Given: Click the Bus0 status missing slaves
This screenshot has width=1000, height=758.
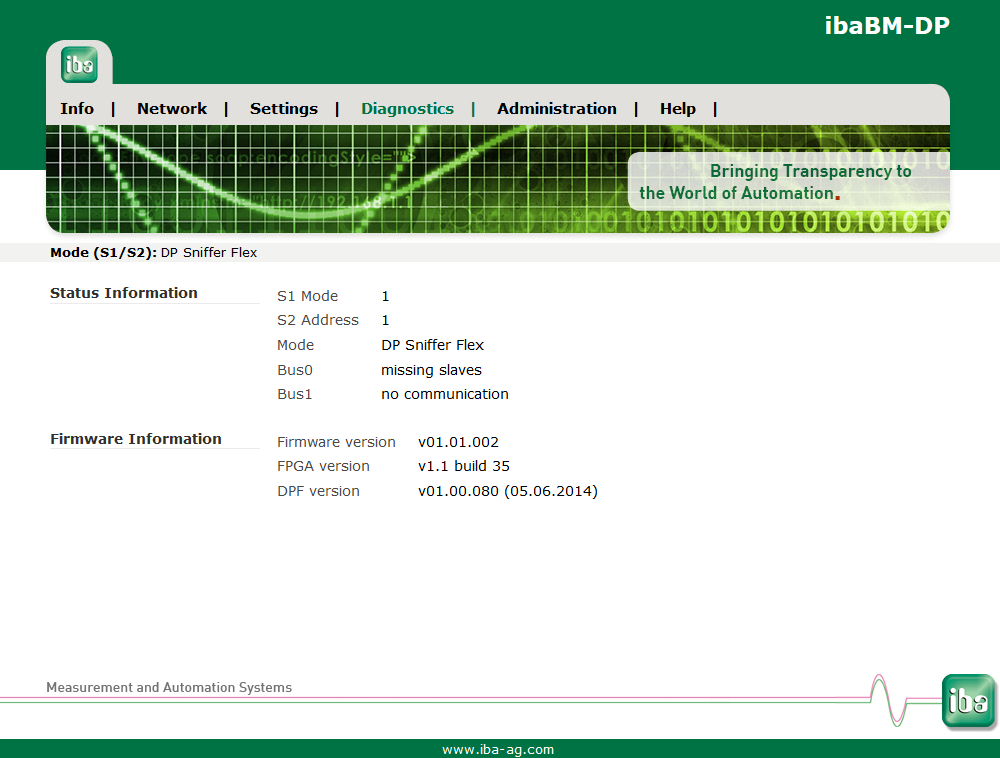Looking at the screenshot, I should coord(431,370).
